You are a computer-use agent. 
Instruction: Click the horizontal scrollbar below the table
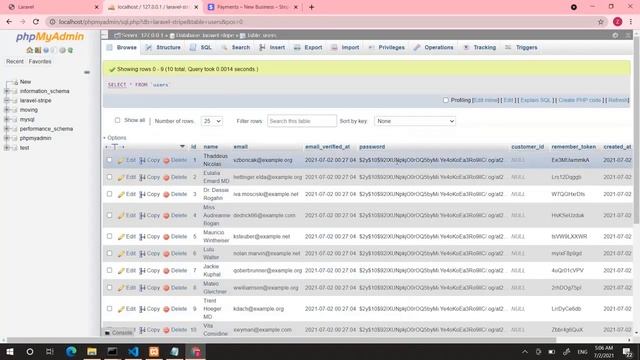(282, 340)
